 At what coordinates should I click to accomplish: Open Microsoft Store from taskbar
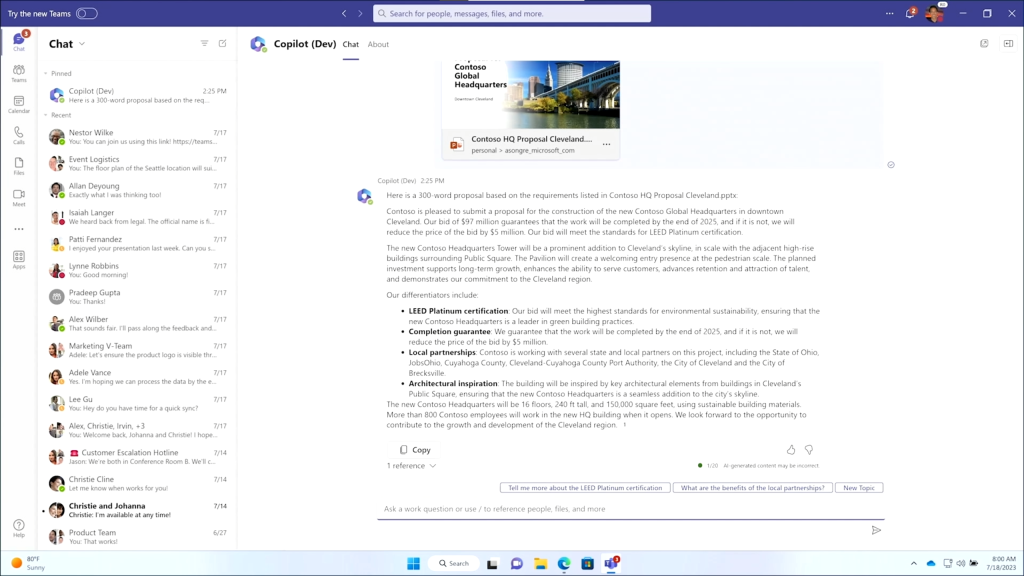tap(587, 563)
